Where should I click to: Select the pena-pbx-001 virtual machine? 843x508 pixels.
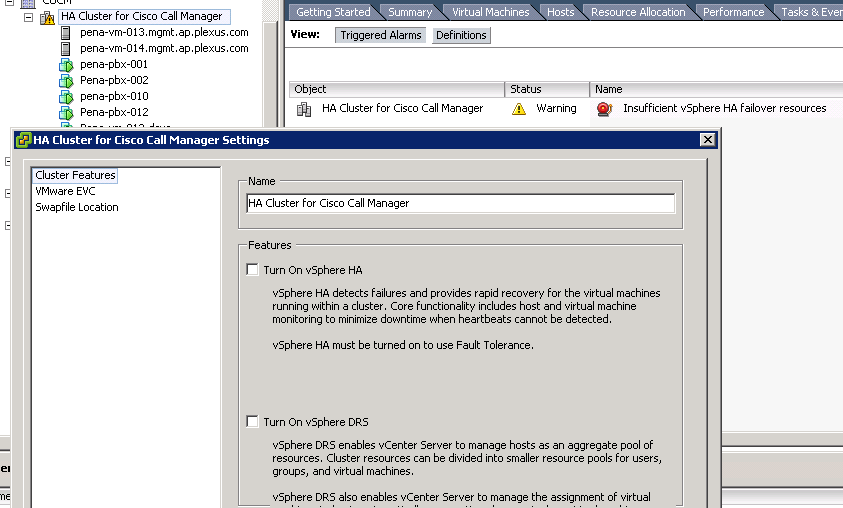point(114,65)
